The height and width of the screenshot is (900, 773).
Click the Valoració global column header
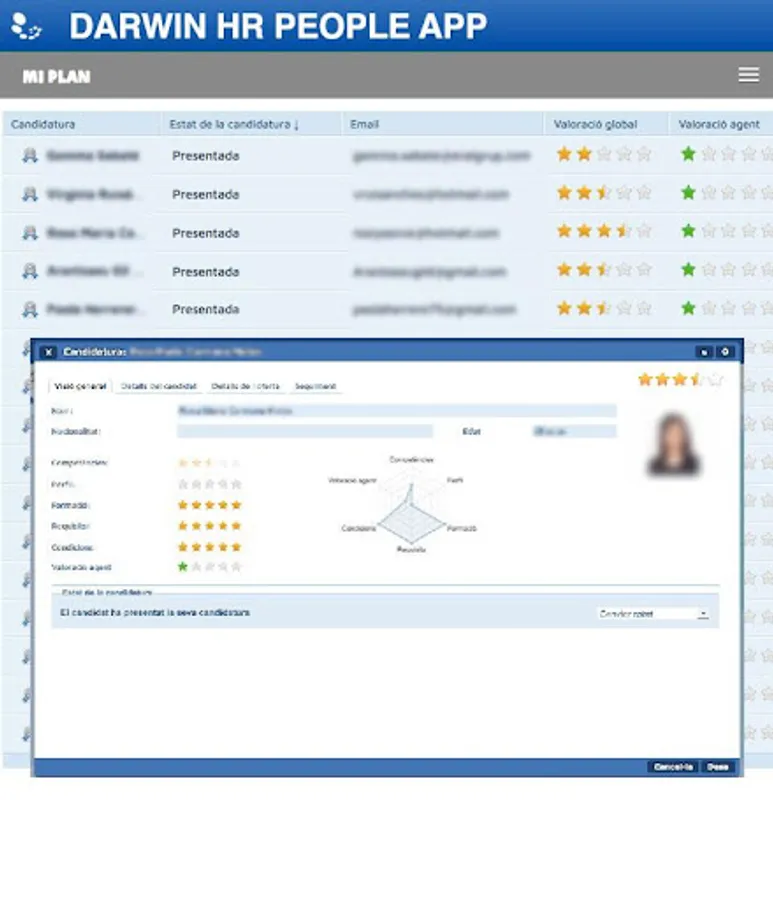595,124
